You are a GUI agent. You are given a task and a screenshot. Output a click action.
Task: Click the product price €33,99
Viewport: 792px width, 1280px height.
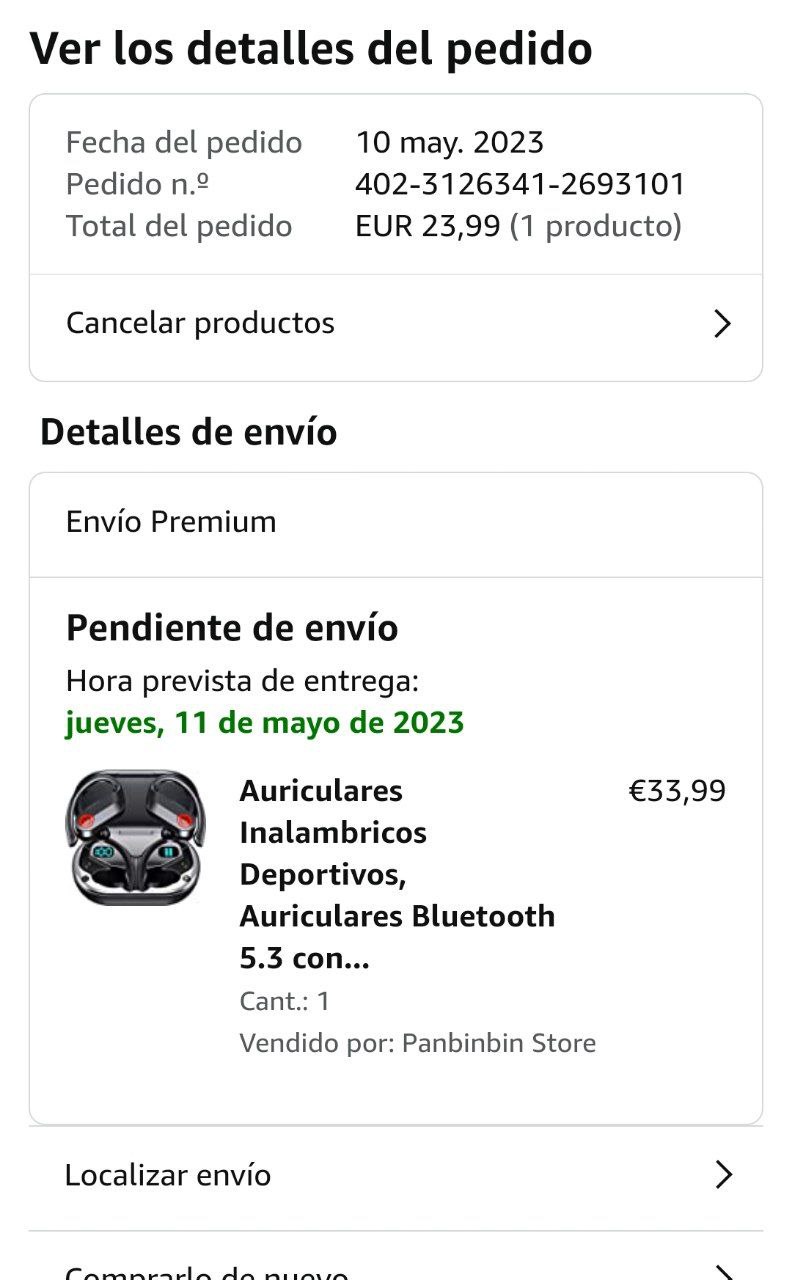(676, 791)
